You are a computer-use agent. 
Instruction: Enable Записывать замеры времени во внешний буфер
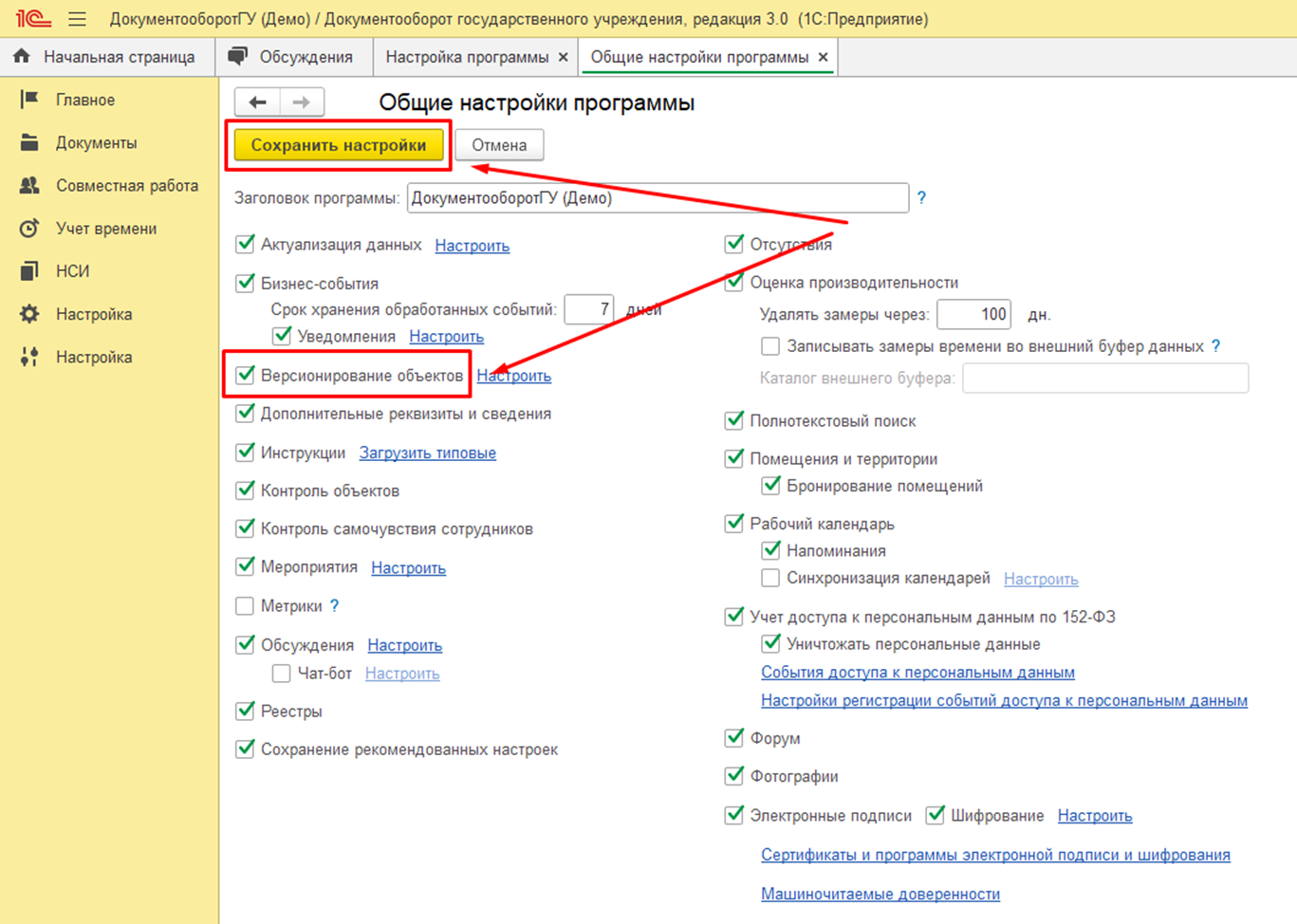click(x=770, y=346)
